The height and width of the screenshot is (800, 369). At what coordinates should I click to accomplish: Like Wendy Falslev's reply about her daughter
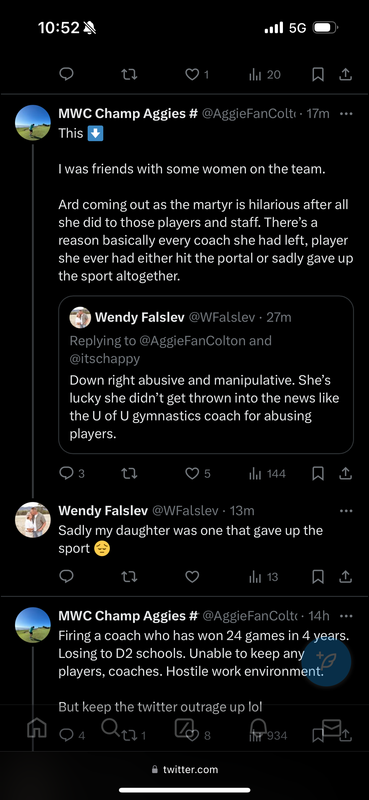(192, 577)
